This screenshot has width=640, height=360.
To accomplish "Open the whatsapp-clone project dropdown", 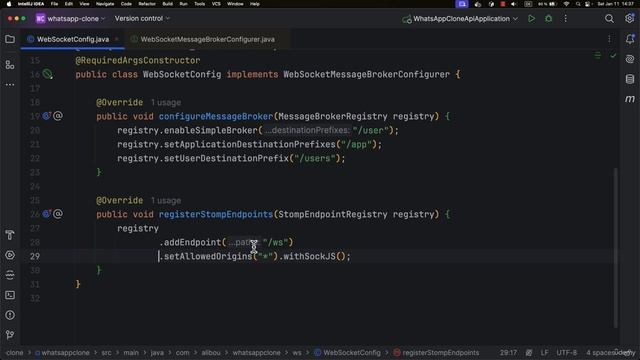I will pyautogui.click(x=71, y=19).
